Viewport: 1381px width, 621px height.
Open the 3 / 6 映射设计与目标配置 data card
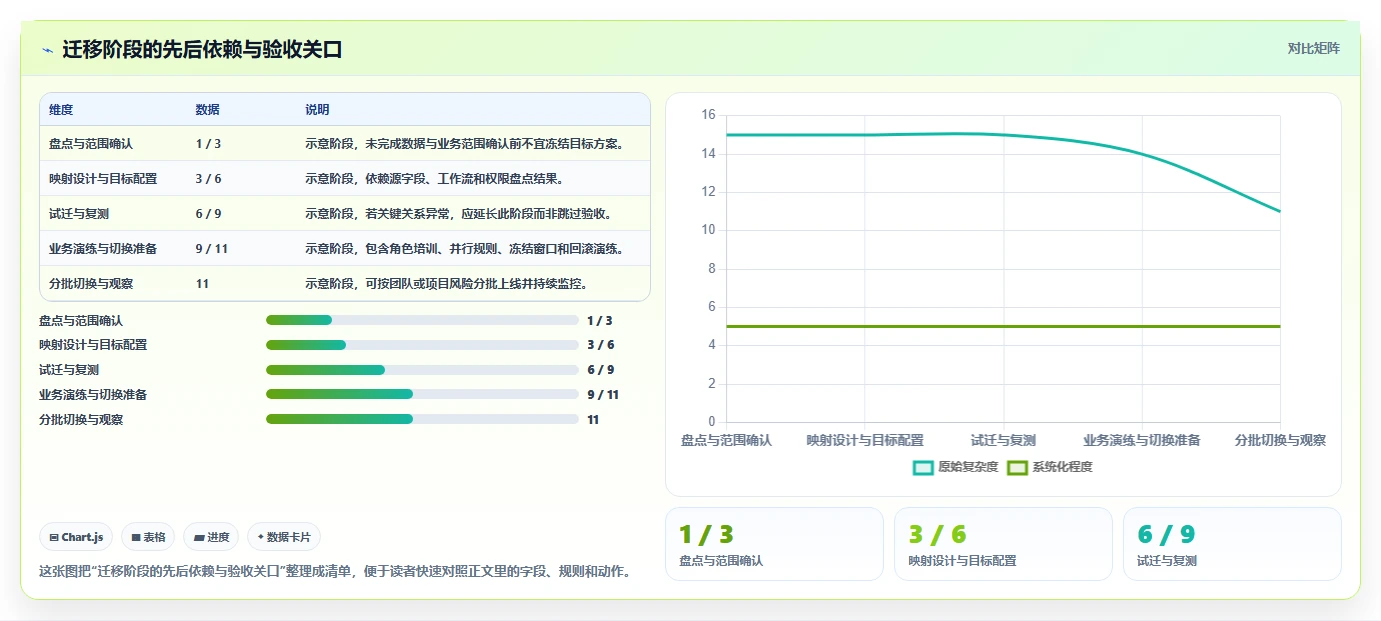click(1003, 544)
